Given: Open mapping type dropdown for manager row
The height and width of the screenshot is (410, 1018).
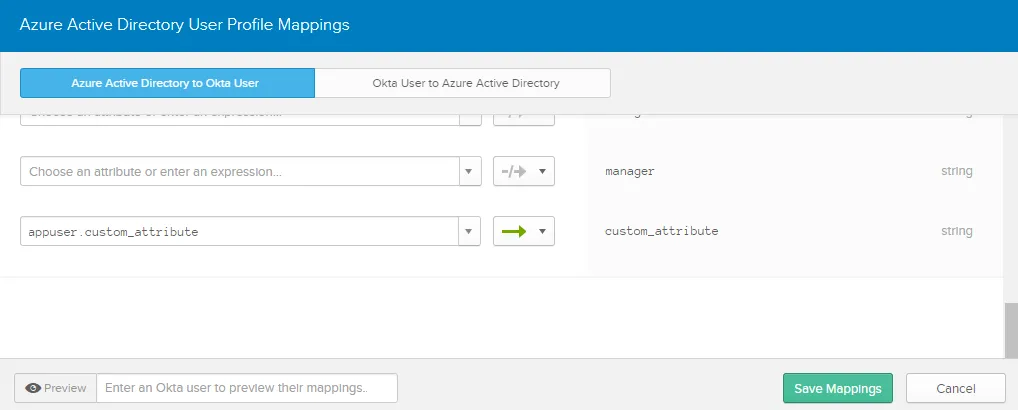Looking at the screenshot, I should 542,171.
